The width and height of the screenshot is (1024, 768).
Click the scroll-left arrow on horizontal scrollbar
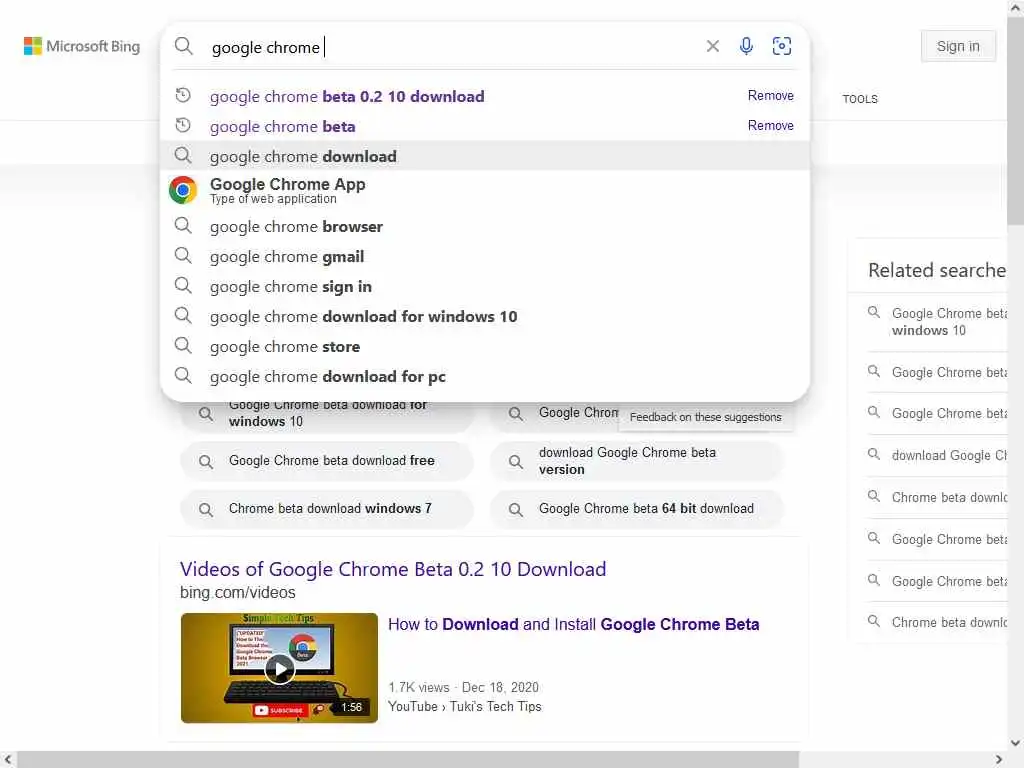pyautogui.click(x=8, y=760)
